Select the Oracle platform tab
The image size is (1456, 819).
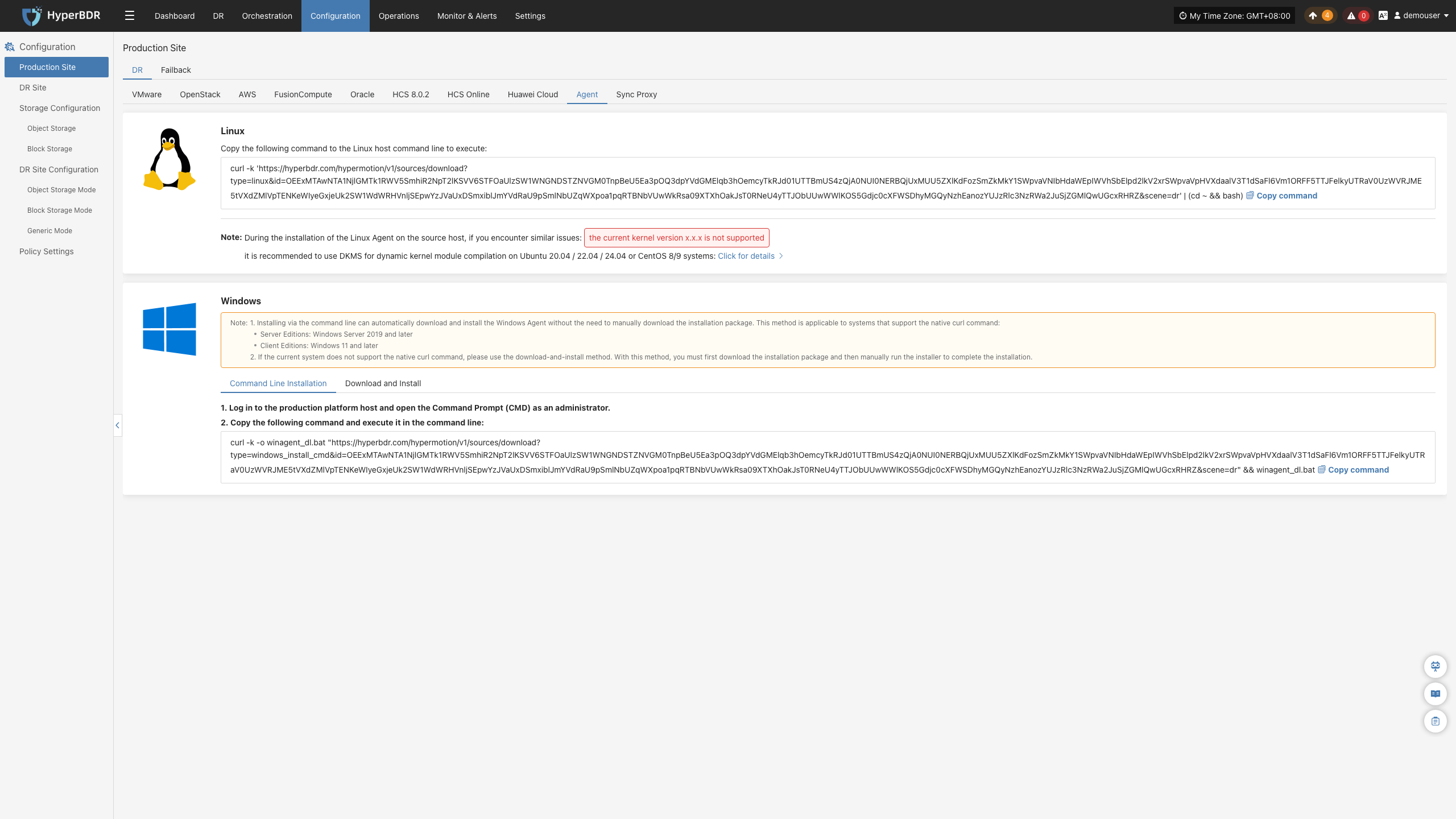pyautogui.click(x=362, y=94)
